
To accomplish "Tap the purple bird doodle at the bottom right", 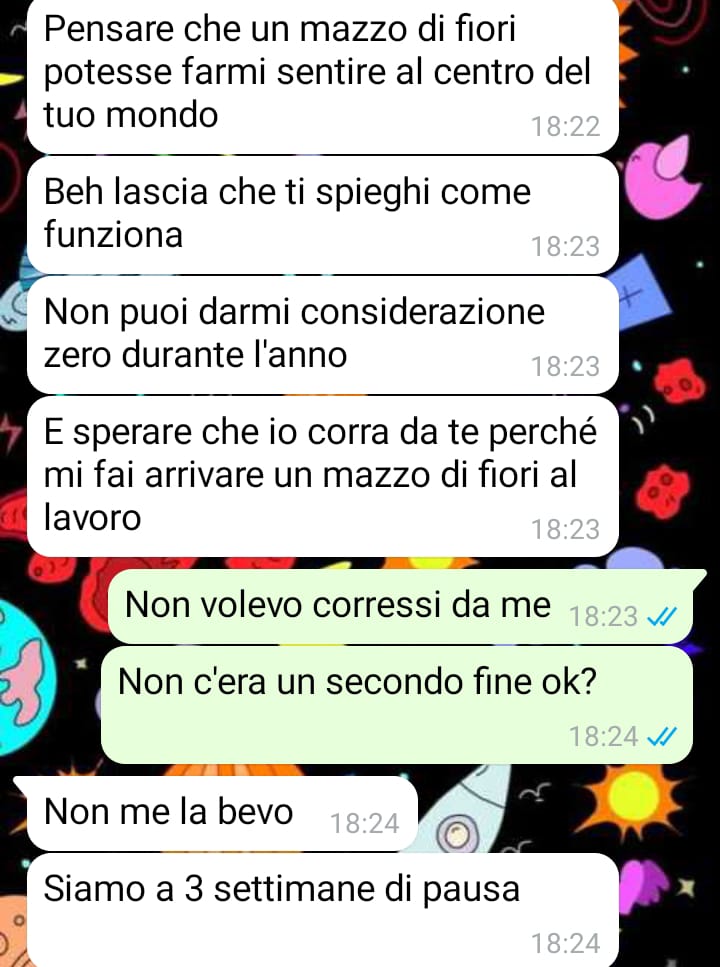I will pos(647,886).
